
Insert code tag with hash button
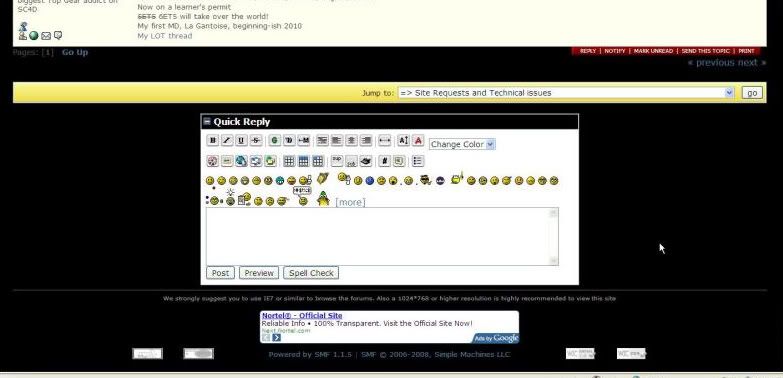point(384,161)
